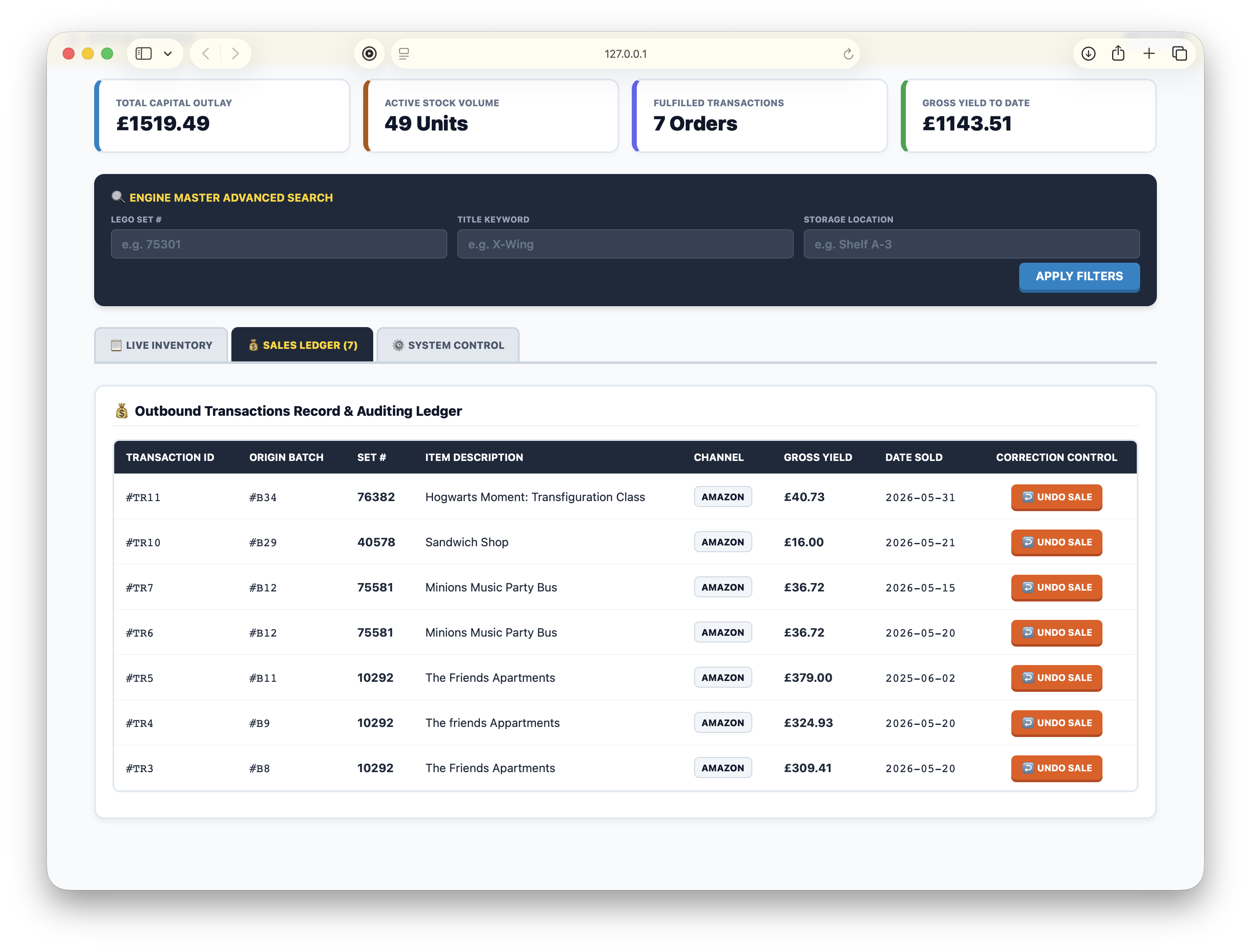Click the 'Sandwich Shop' item description
Screen dimensions: 1251x952
(x=467, y=543)
